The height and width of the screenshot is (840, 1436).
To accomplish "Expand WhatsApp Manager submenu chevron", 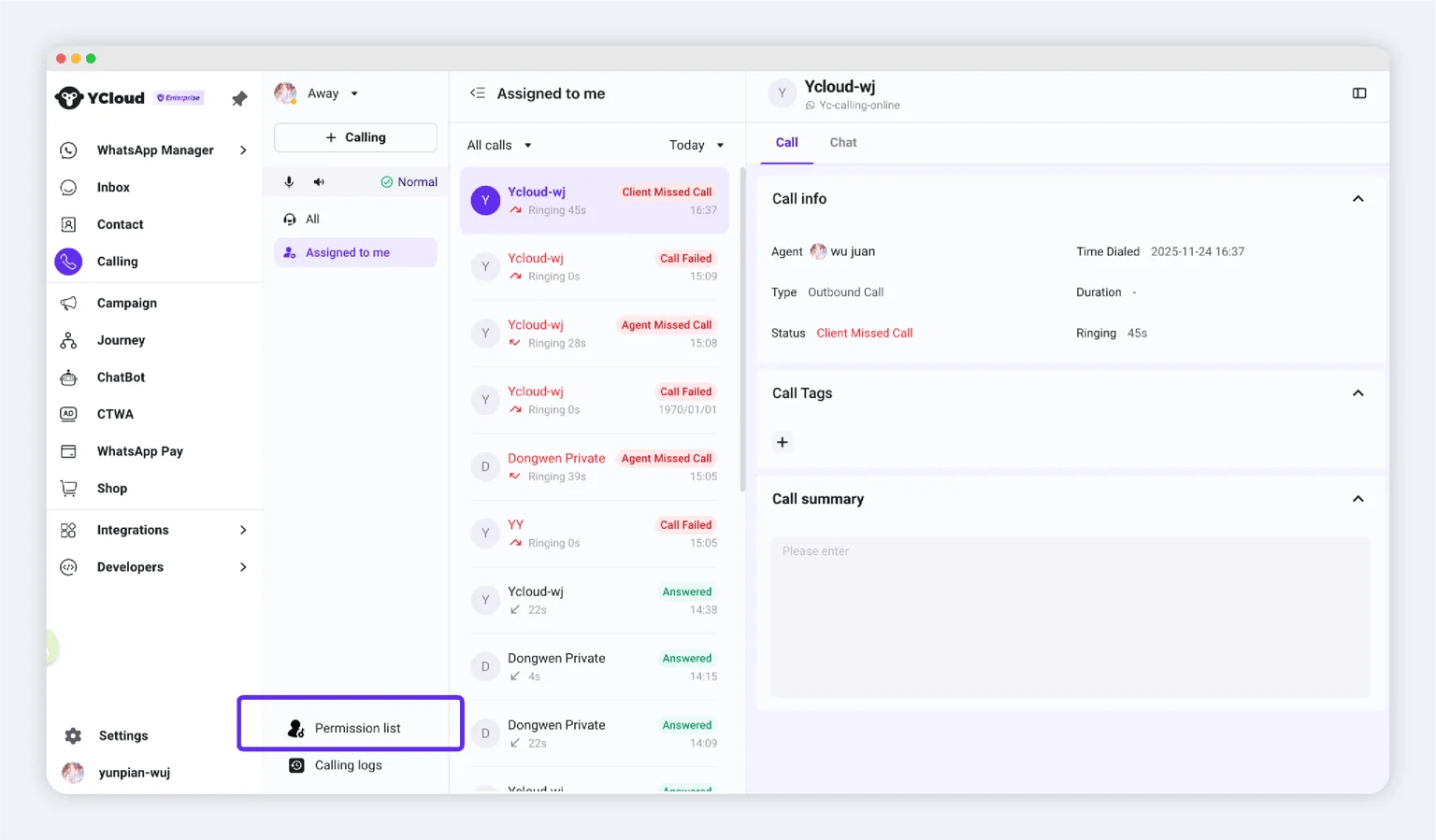I will tap(243, 149).
